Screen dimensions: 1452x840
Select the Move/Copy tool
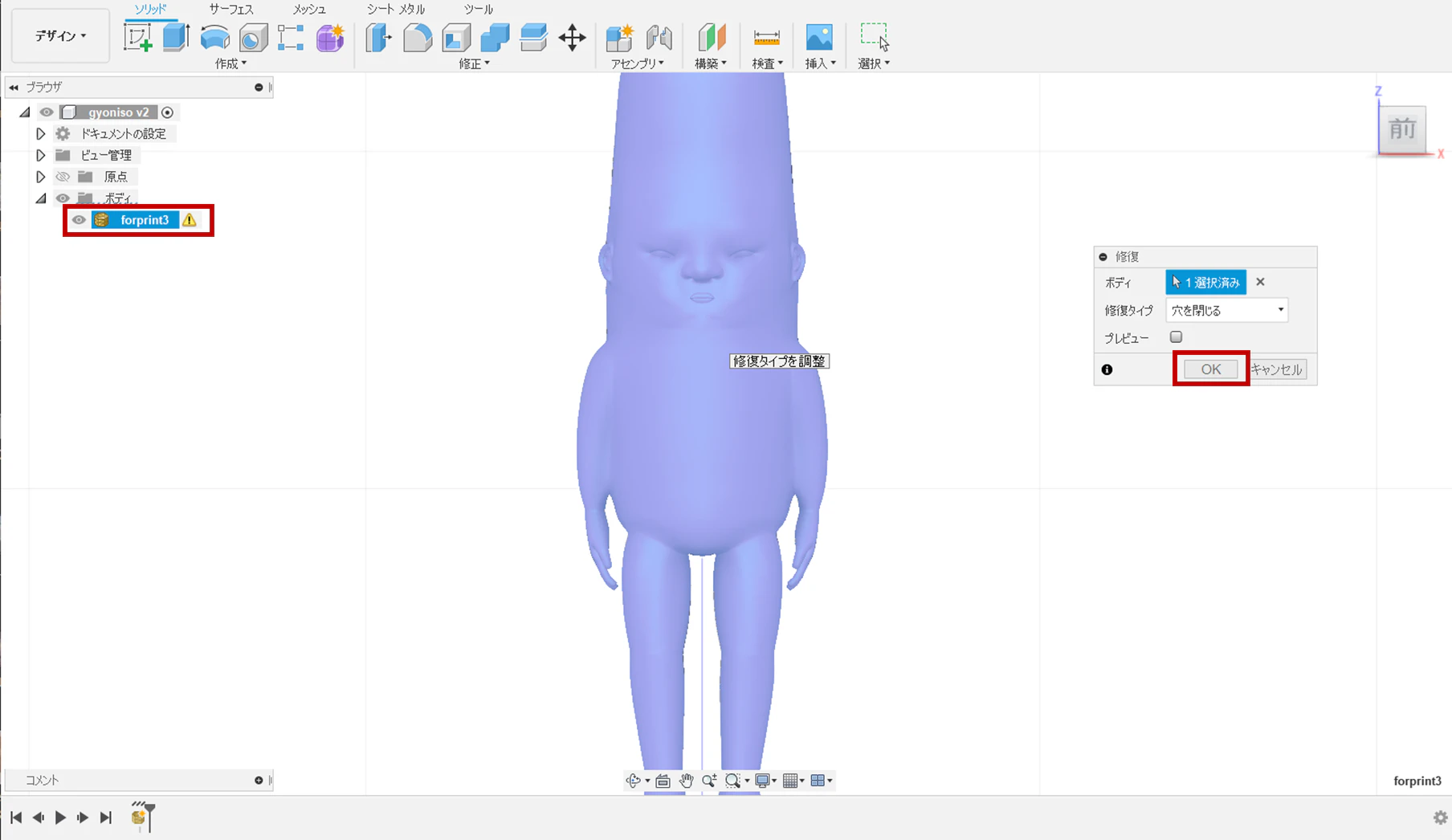572,38
